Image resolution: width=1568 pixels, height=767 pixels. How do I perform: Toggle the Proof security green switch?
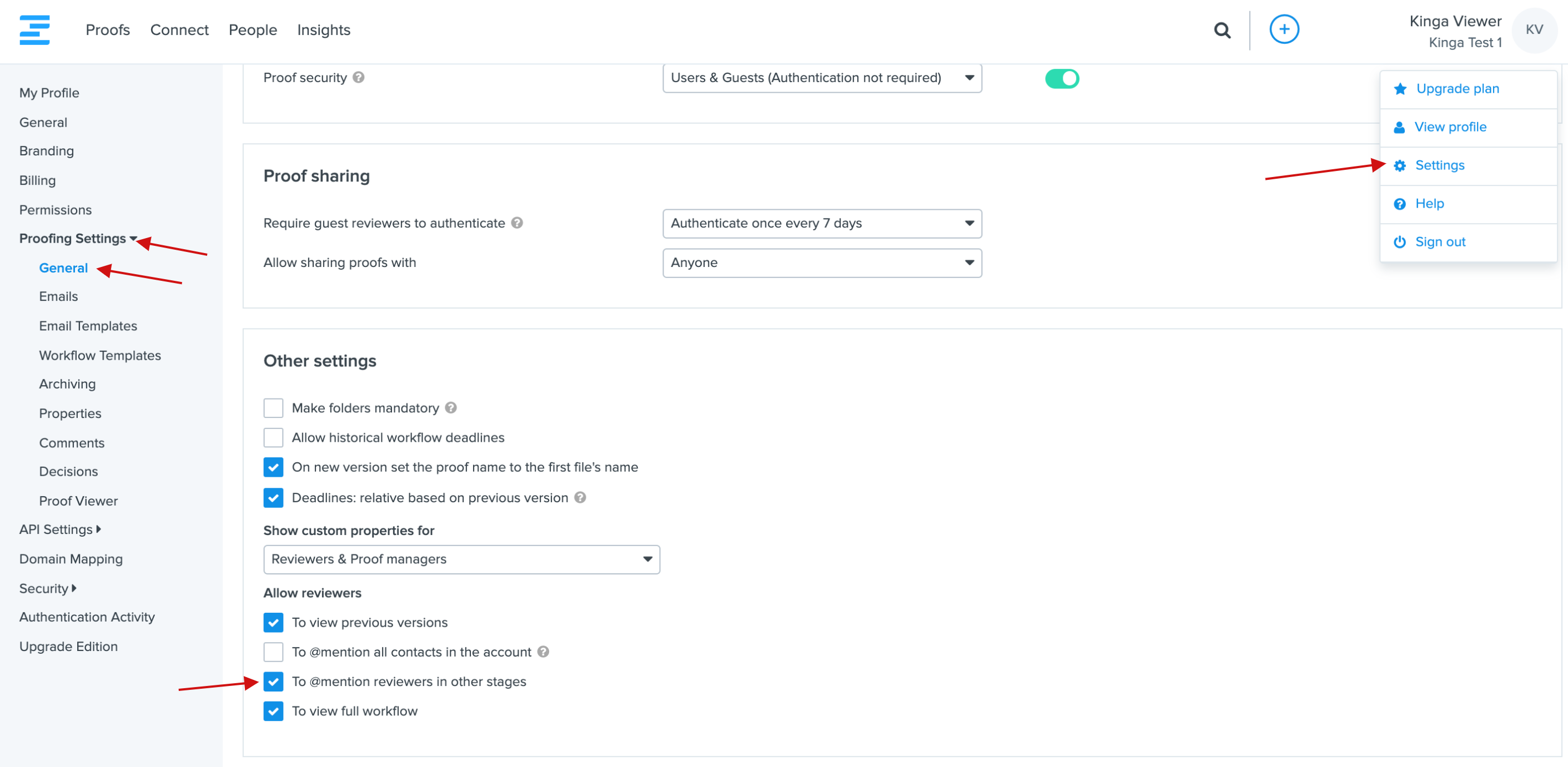(1062, 78)
